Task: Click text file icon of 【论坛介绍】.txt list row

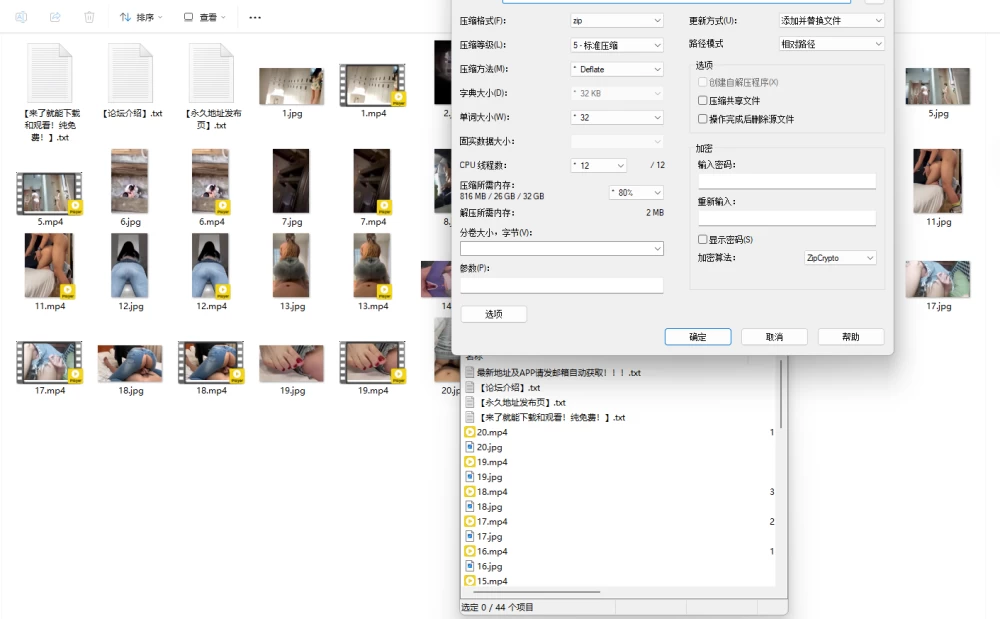Action: [470, 388]
